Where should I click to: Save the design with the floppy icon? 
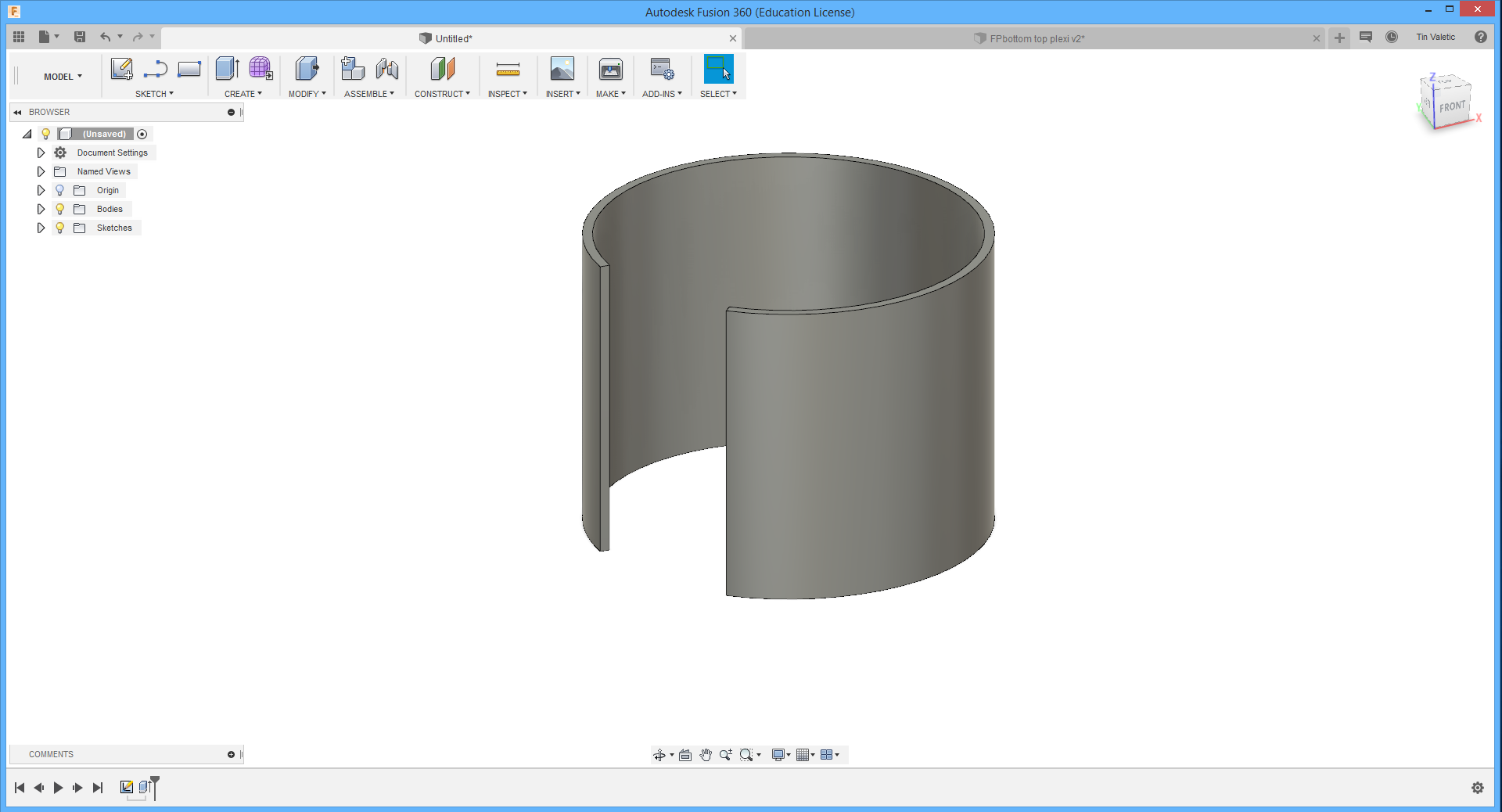coord(80,37)
